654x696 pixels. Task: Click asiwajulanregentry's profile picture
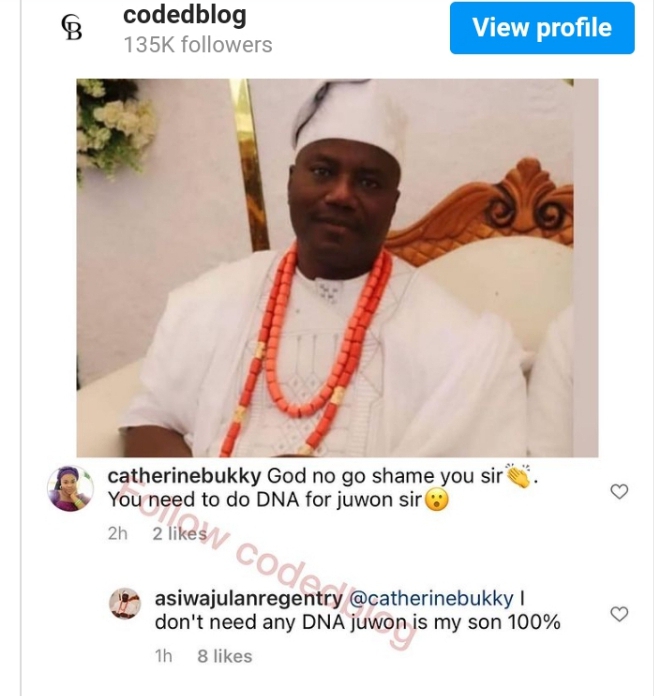point(125,603)
